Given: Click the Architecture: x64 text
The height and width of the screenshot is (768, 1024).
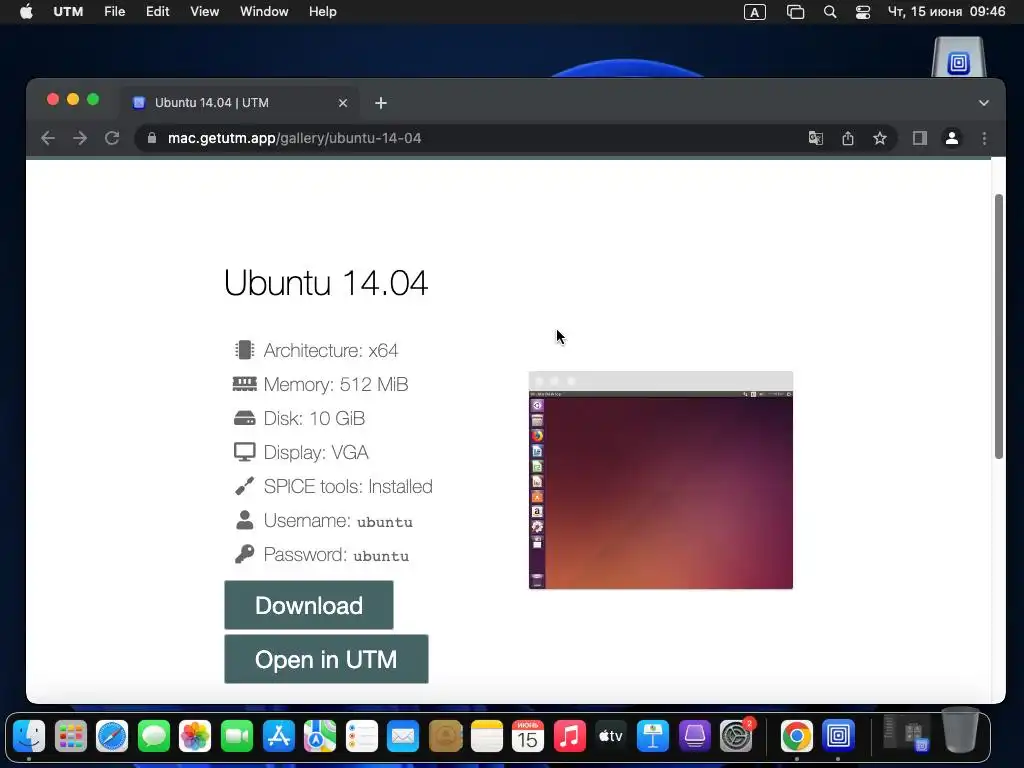Looking at the screenshot, I should tap(330, 351).
